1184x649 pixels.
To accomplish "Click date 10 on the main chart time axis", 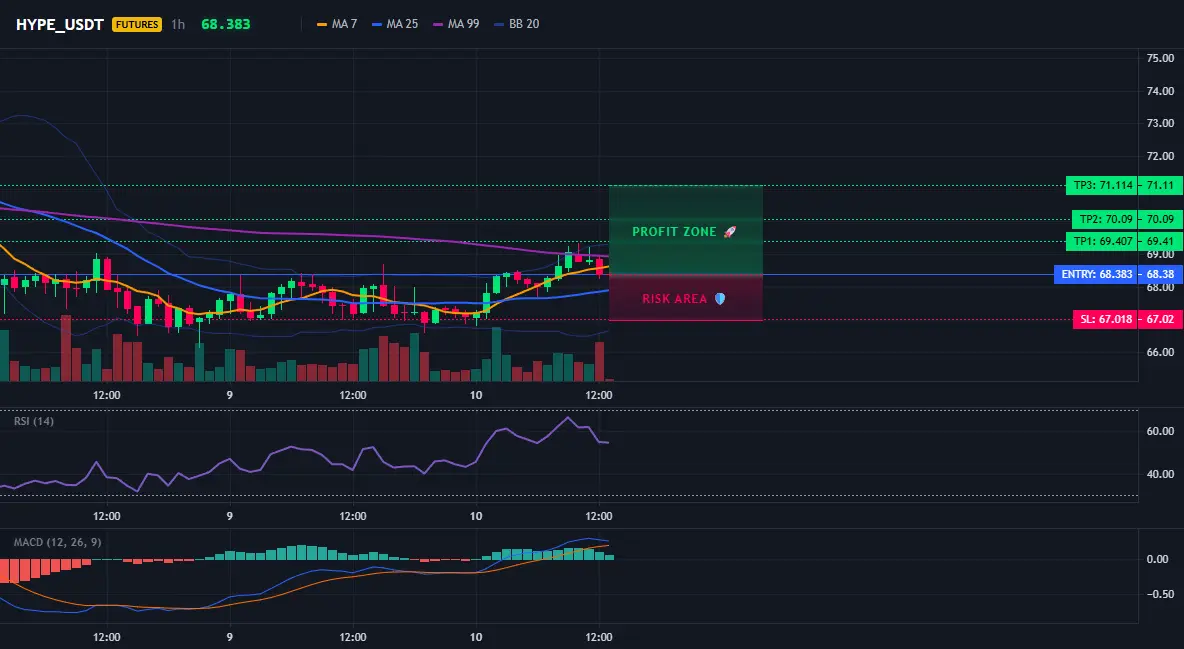I will (476, 395).
